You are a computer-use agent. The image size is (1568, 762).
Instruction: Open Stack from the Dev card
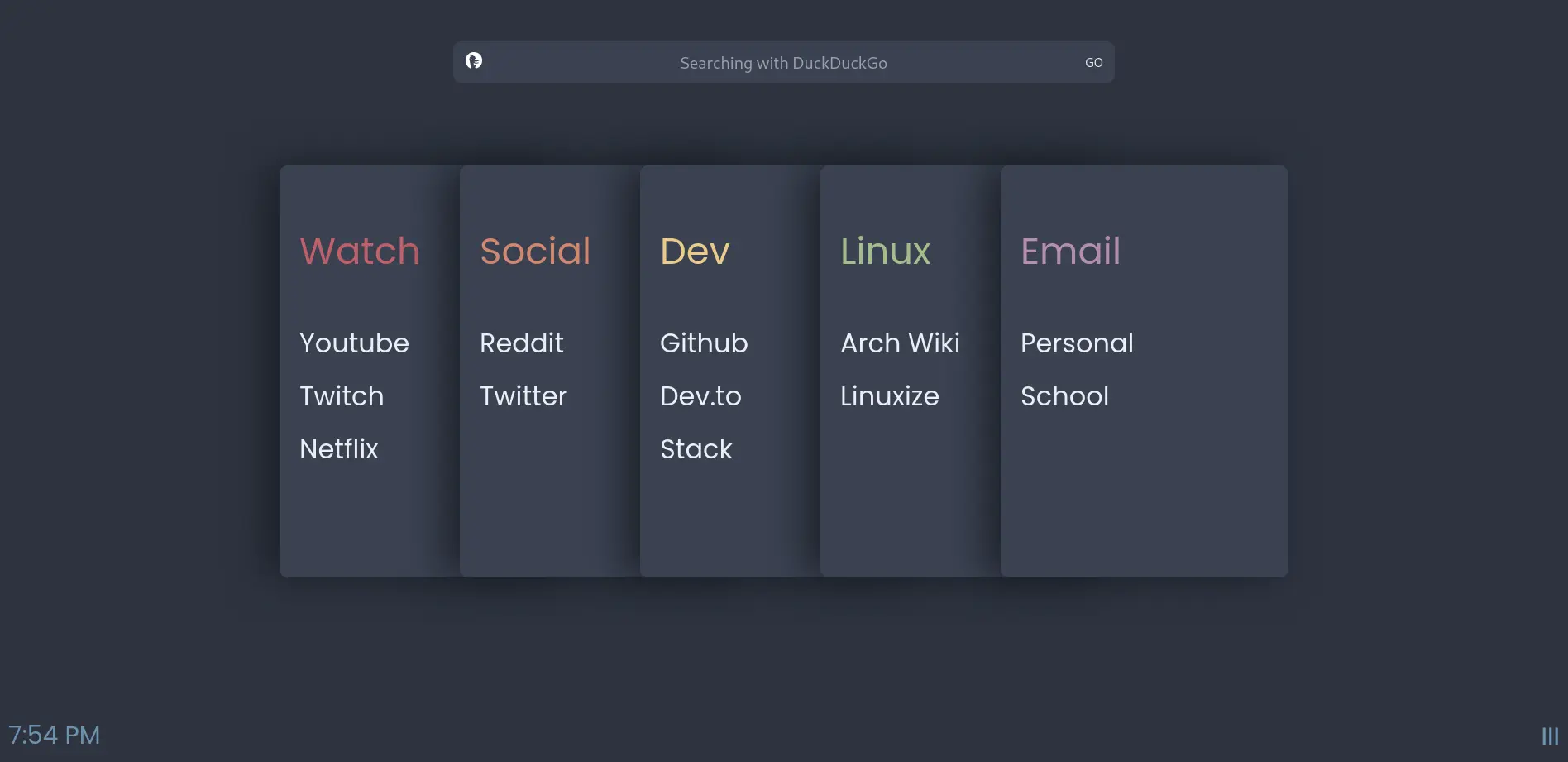[696, 448]
